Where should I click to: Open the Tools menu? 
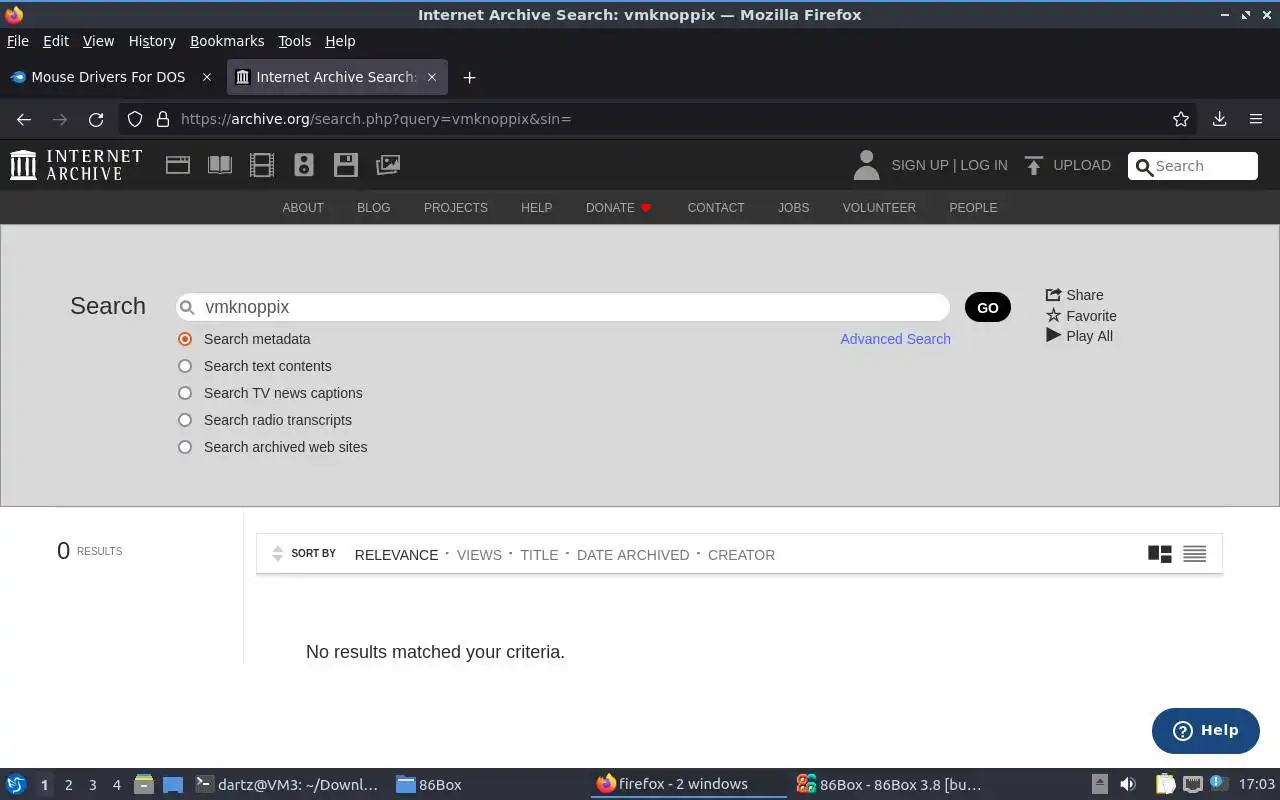pos(294,41)
